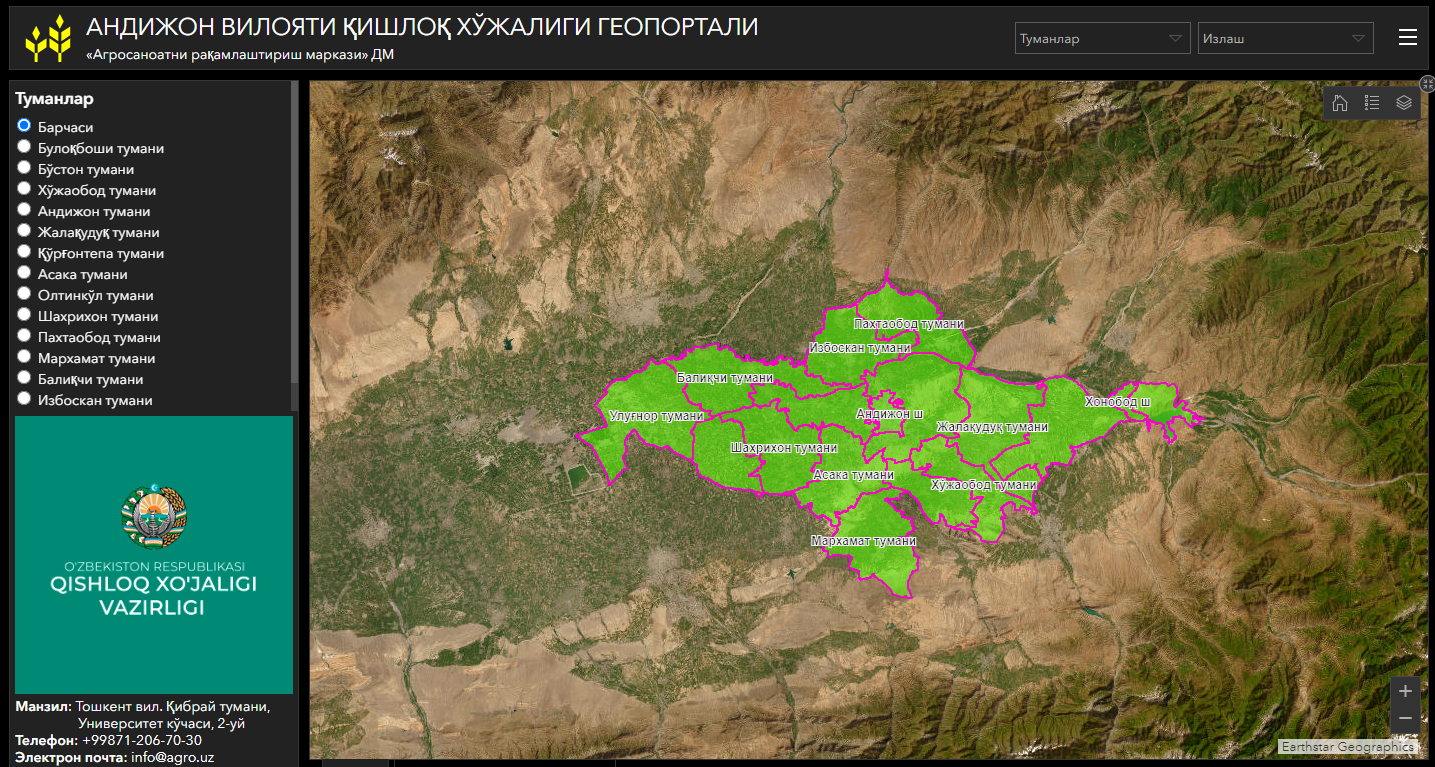Zoom out with the minus button

(x=1405, y=718)
